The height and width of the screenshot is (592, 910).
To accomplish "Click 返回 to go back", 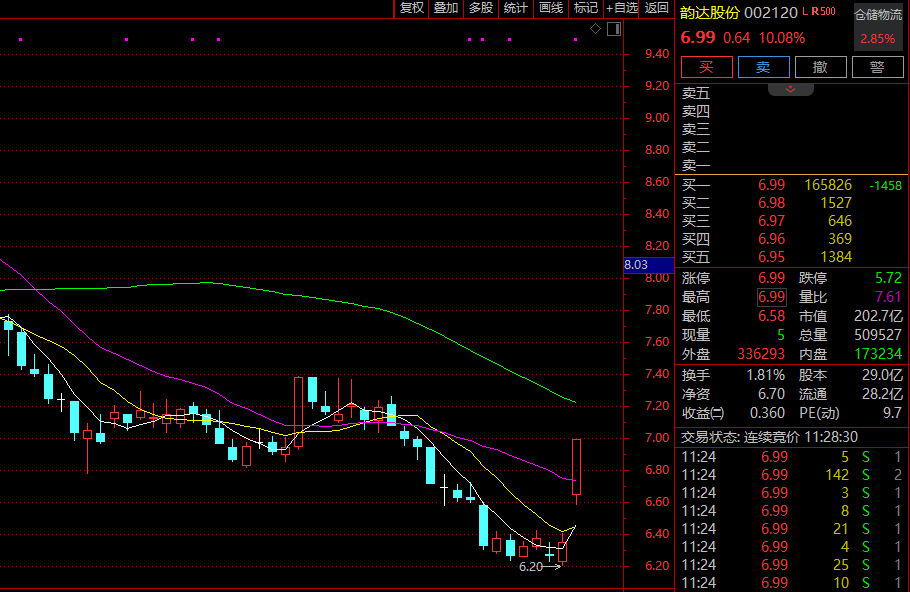I will [656, 8].
